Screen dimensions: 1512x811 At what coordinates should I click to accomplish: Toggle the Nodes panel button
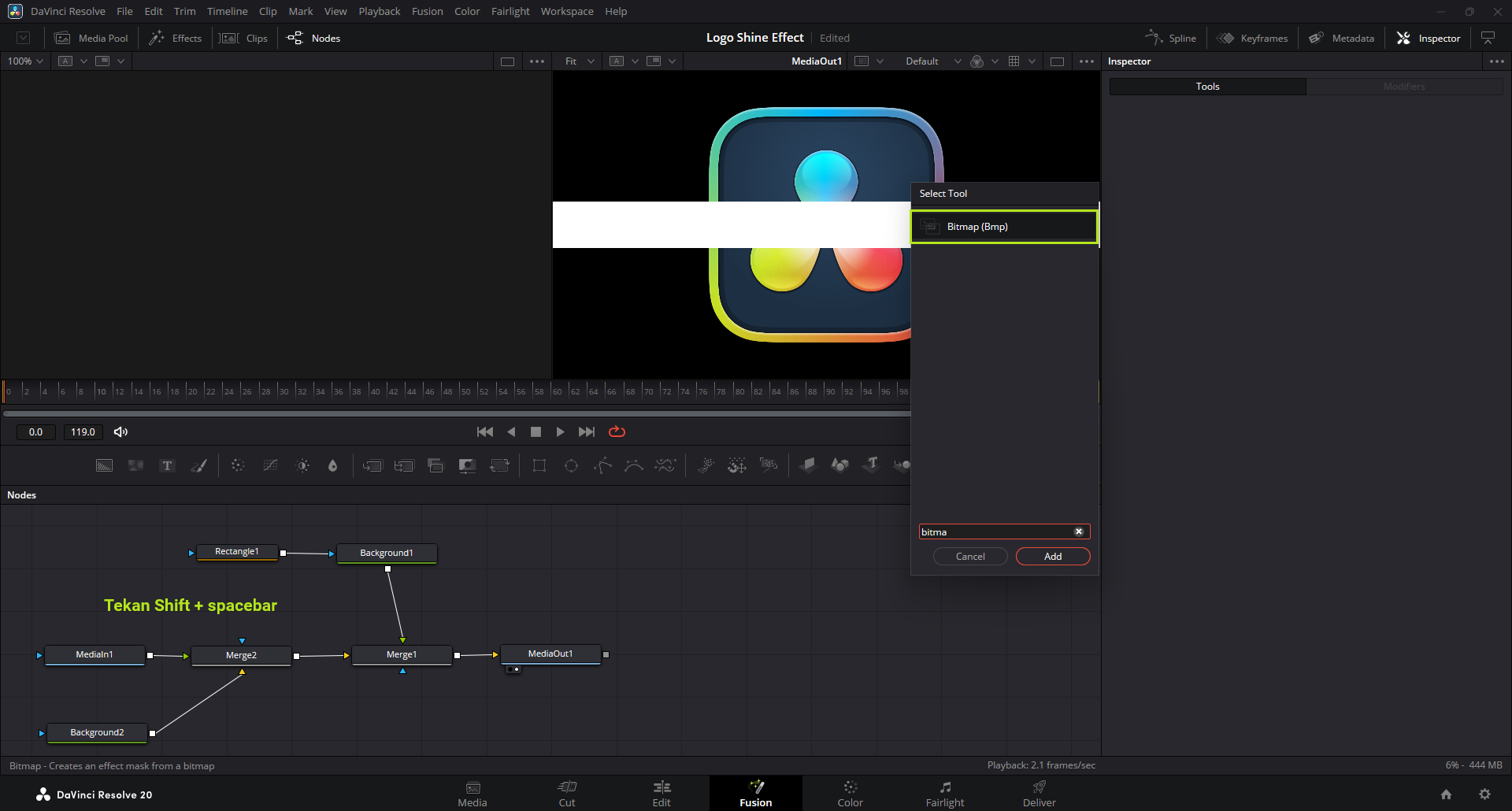point(314,38)
